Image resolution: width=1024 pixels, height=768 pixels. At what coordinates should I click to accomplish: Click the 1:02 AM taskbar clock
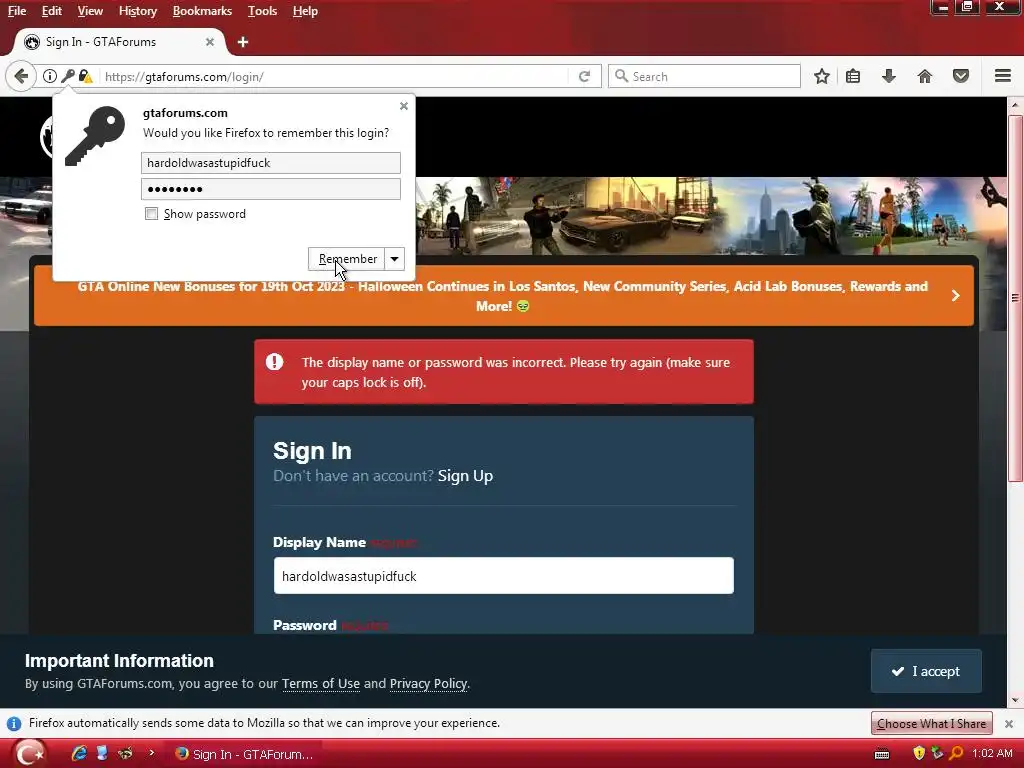point(992,754)
